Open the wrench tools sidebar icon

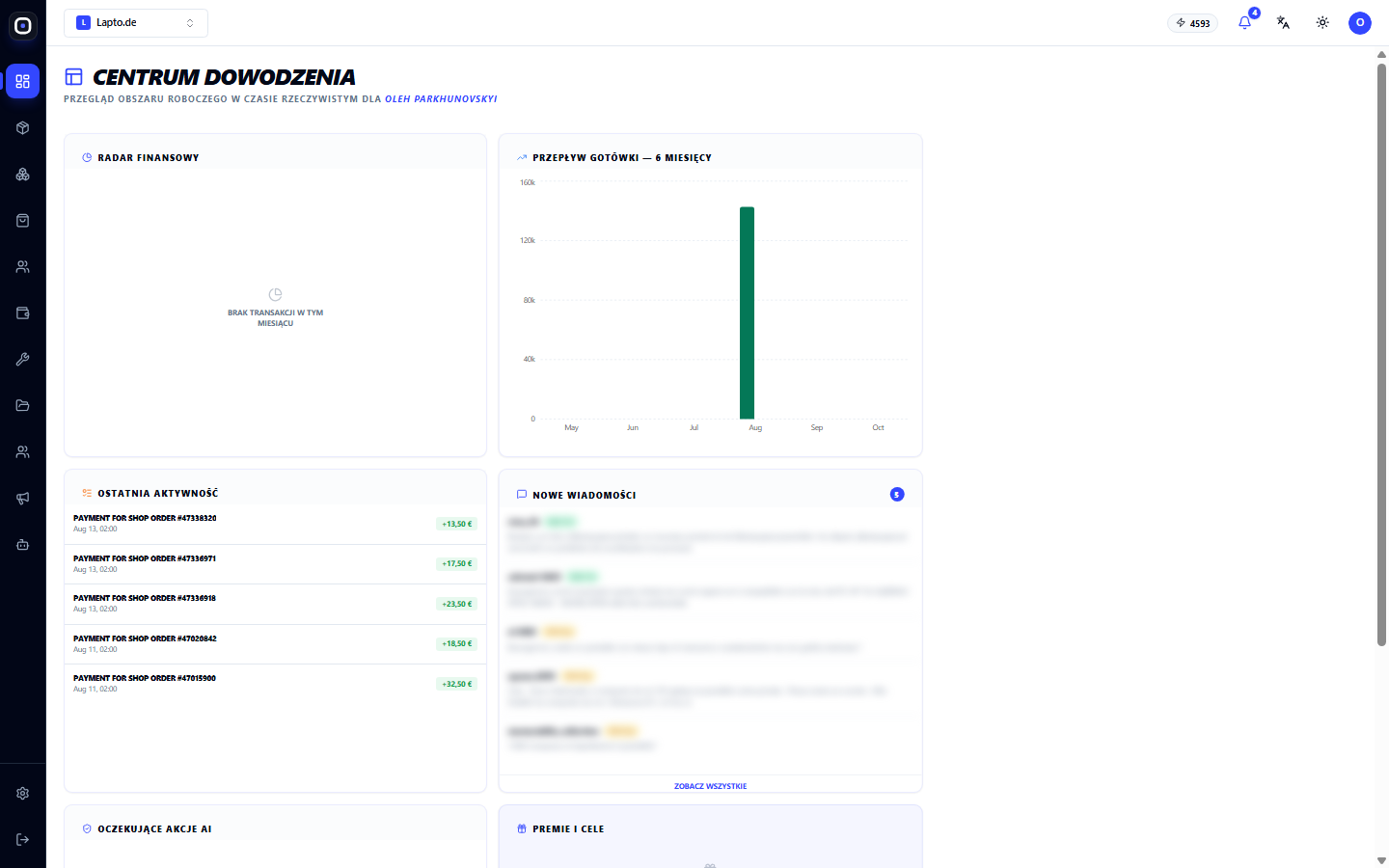tap(23, 360)
